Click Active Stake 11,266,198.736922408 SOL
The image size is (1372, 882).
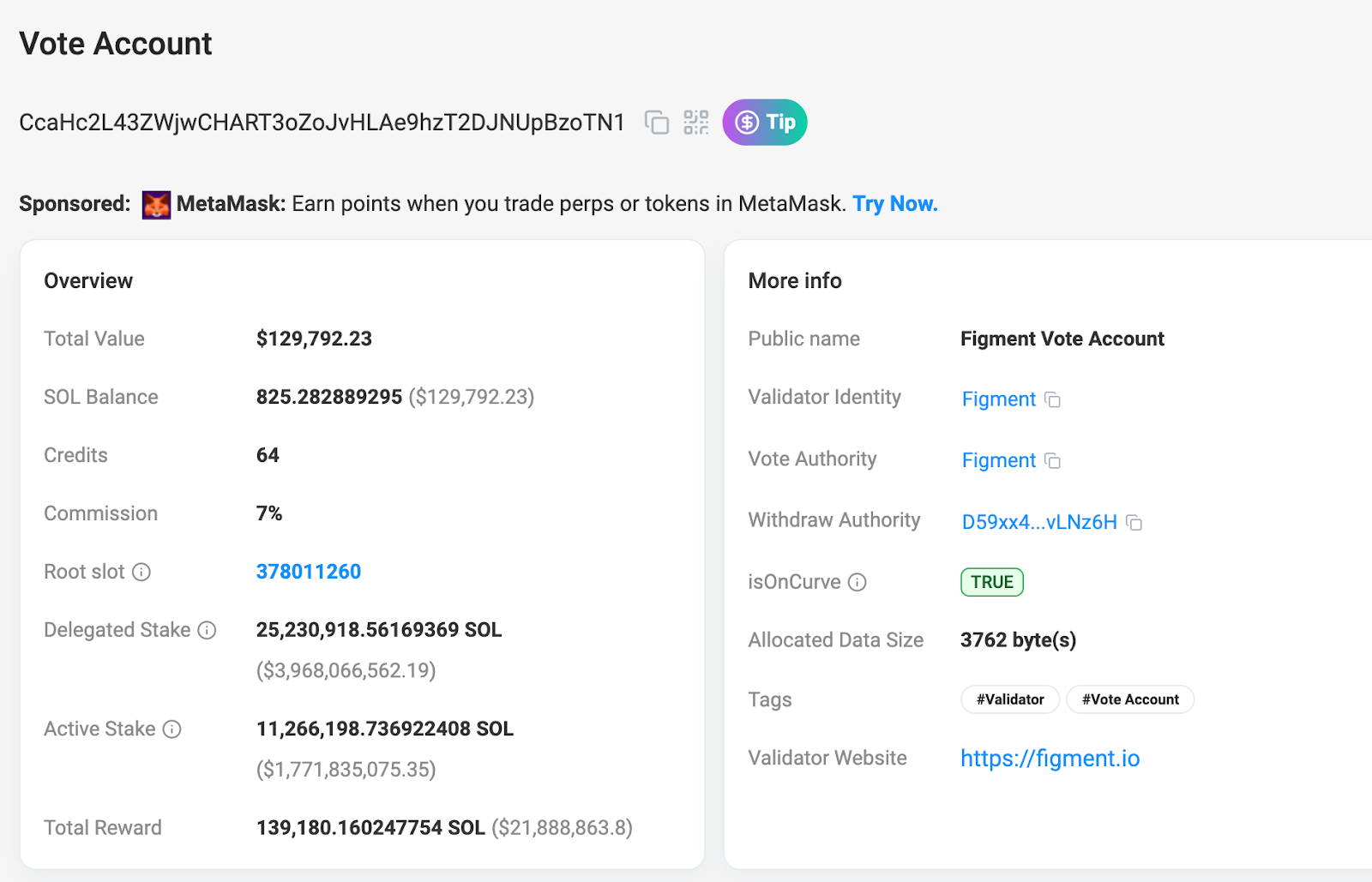(x=385, y=729)
